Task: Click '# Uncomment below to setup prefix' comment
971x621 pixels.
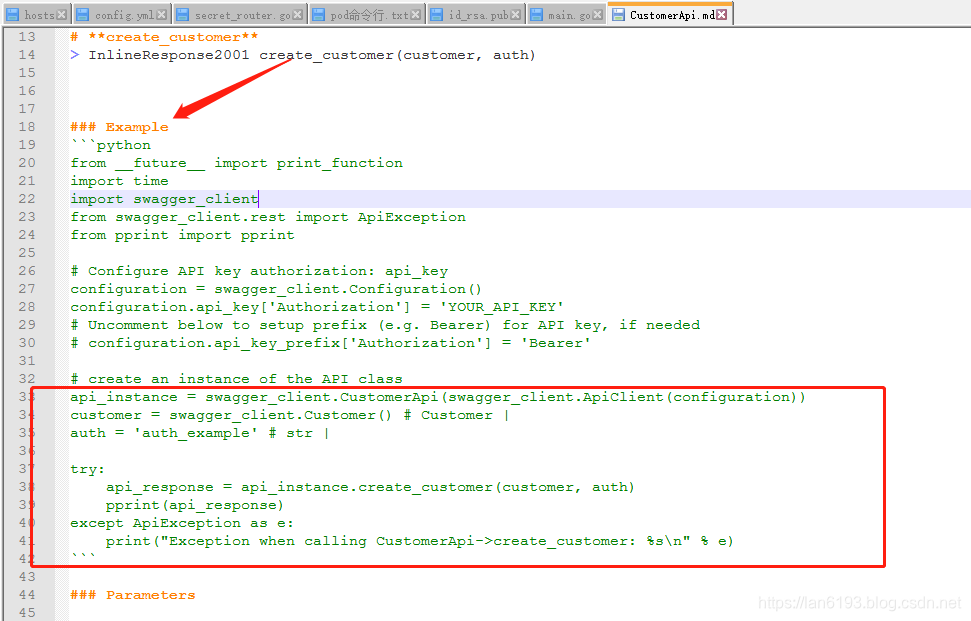Action: point(385,324)
